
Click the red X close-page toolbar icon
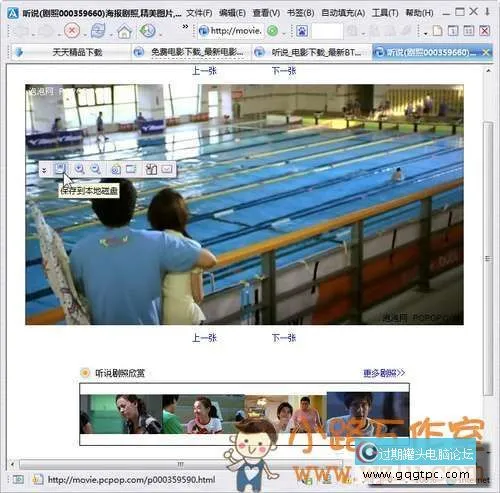pos(484,31)
